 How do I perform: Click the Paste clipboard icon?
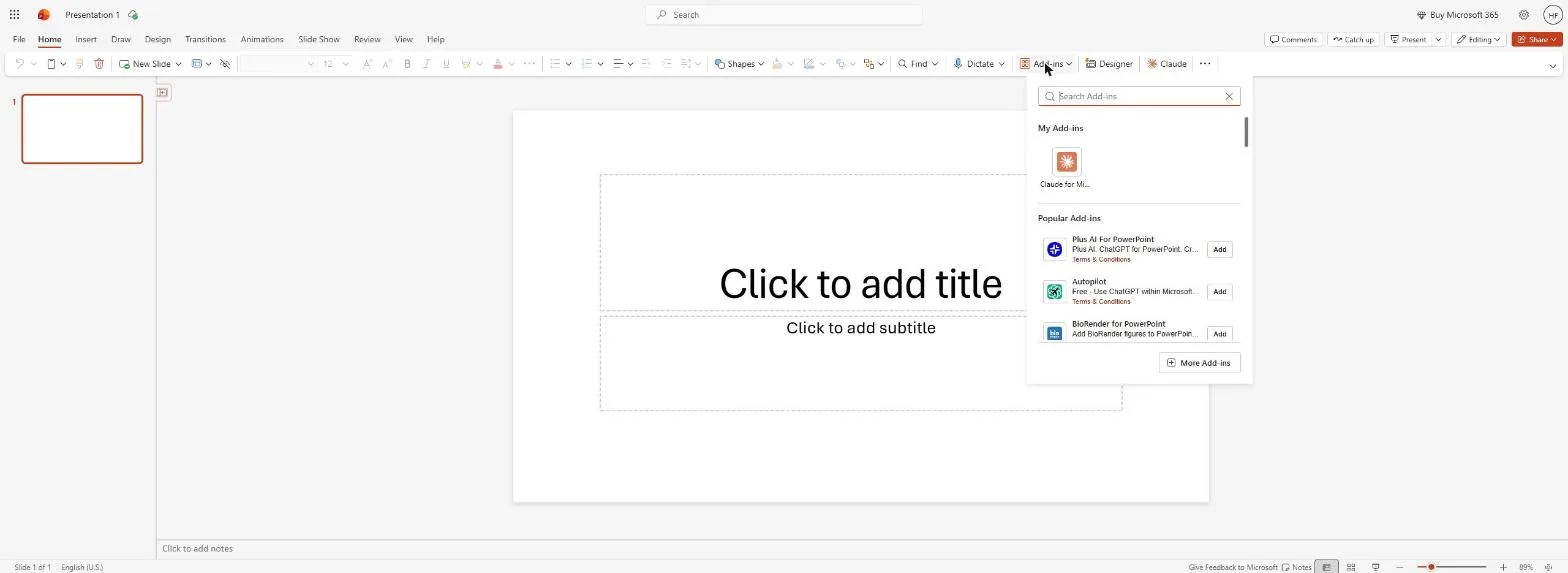click(51, 64)
